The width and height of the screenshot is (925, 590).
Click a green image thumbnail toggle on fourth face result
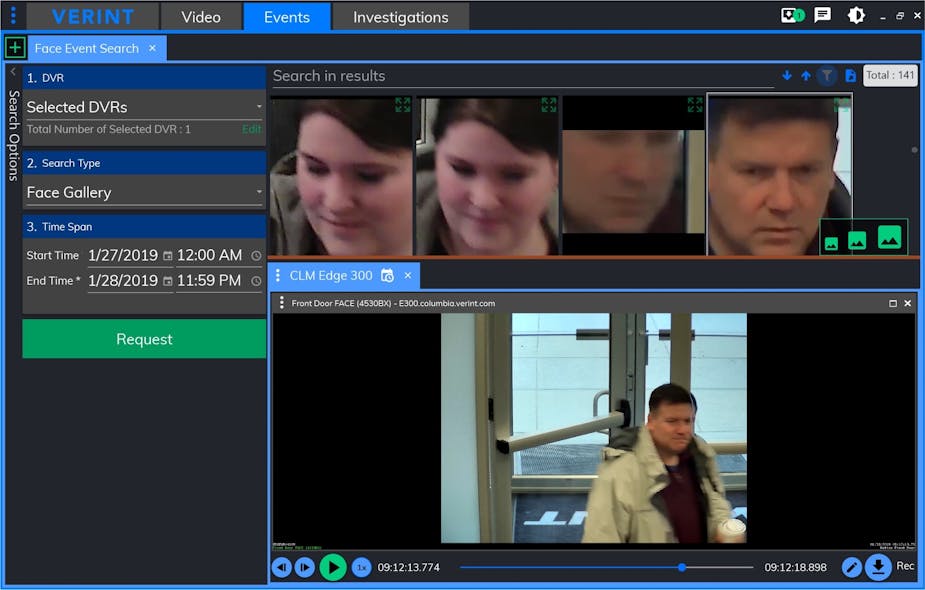(888, 238)
